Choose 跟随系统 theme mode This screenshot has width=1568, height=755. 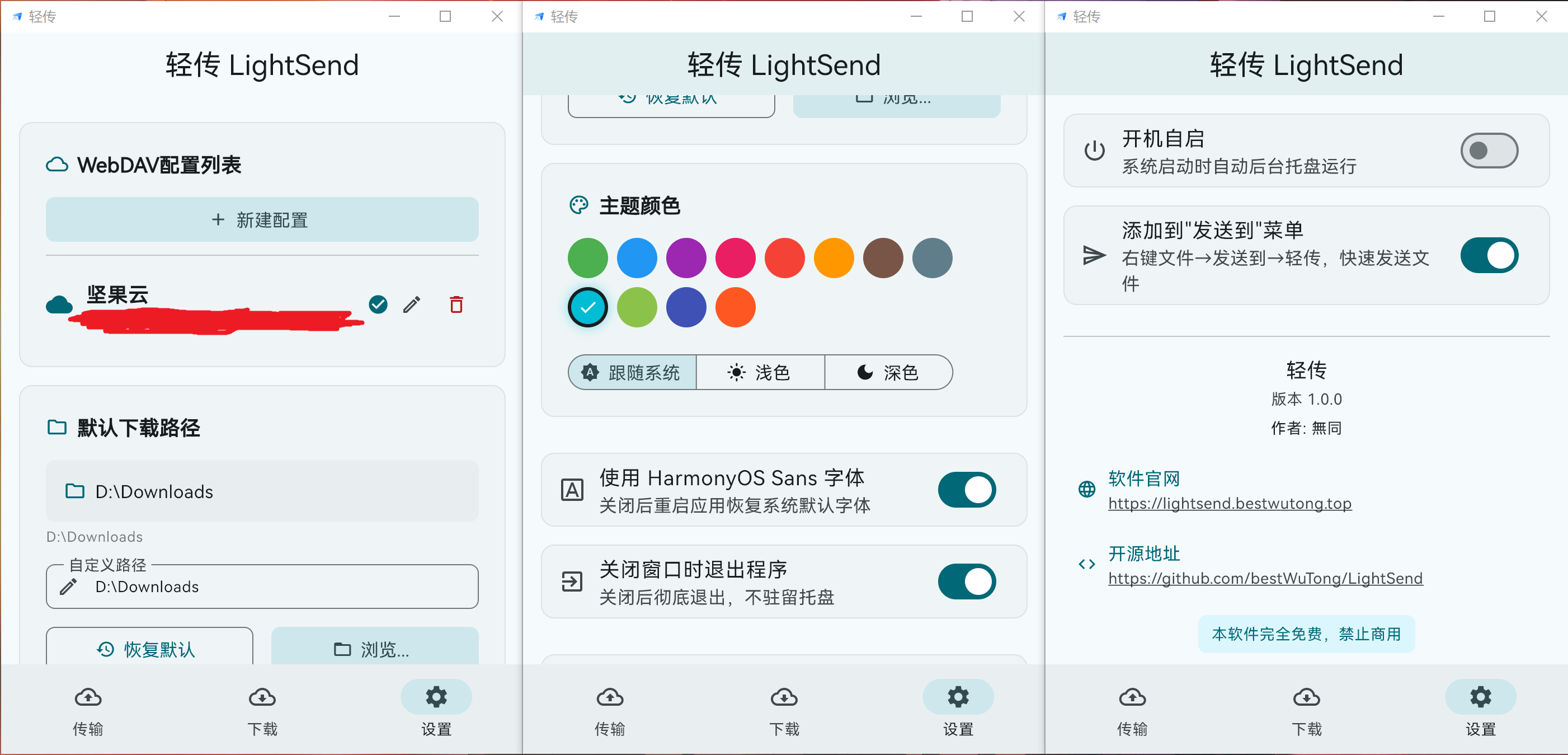coord(633,372)
